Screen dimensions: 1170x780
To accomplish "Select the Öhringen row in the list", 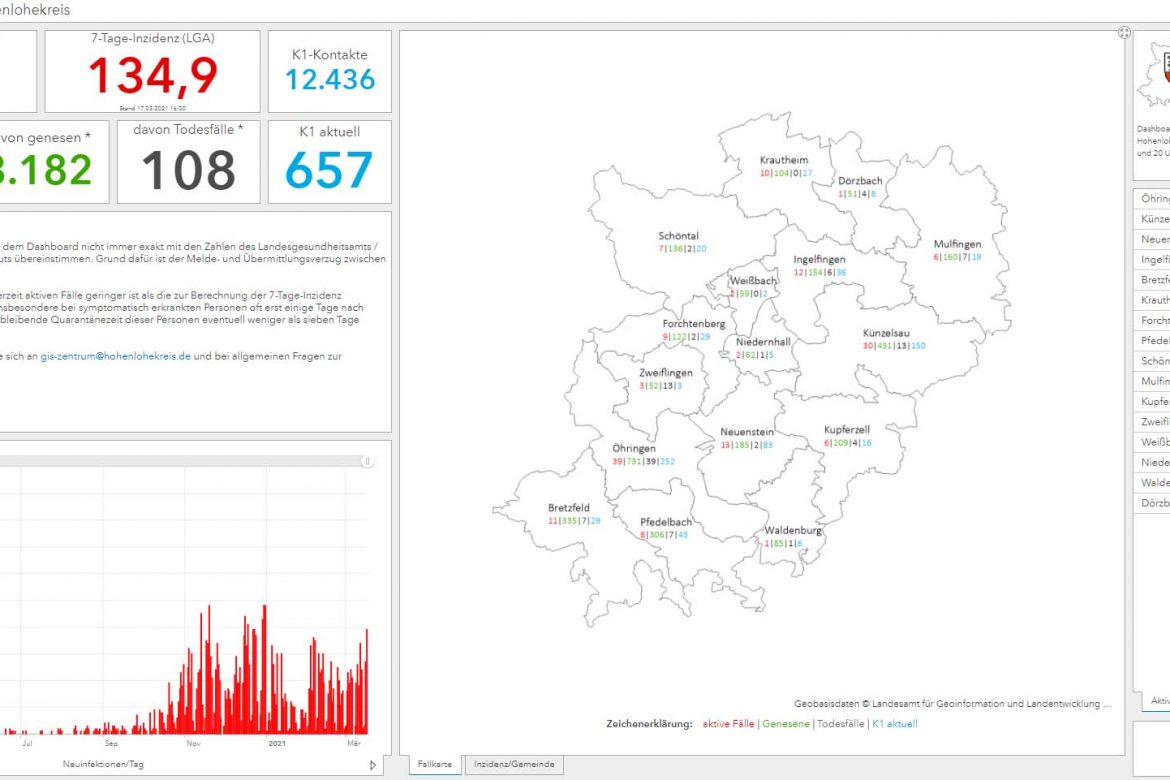I will [x=1155, y=198].
